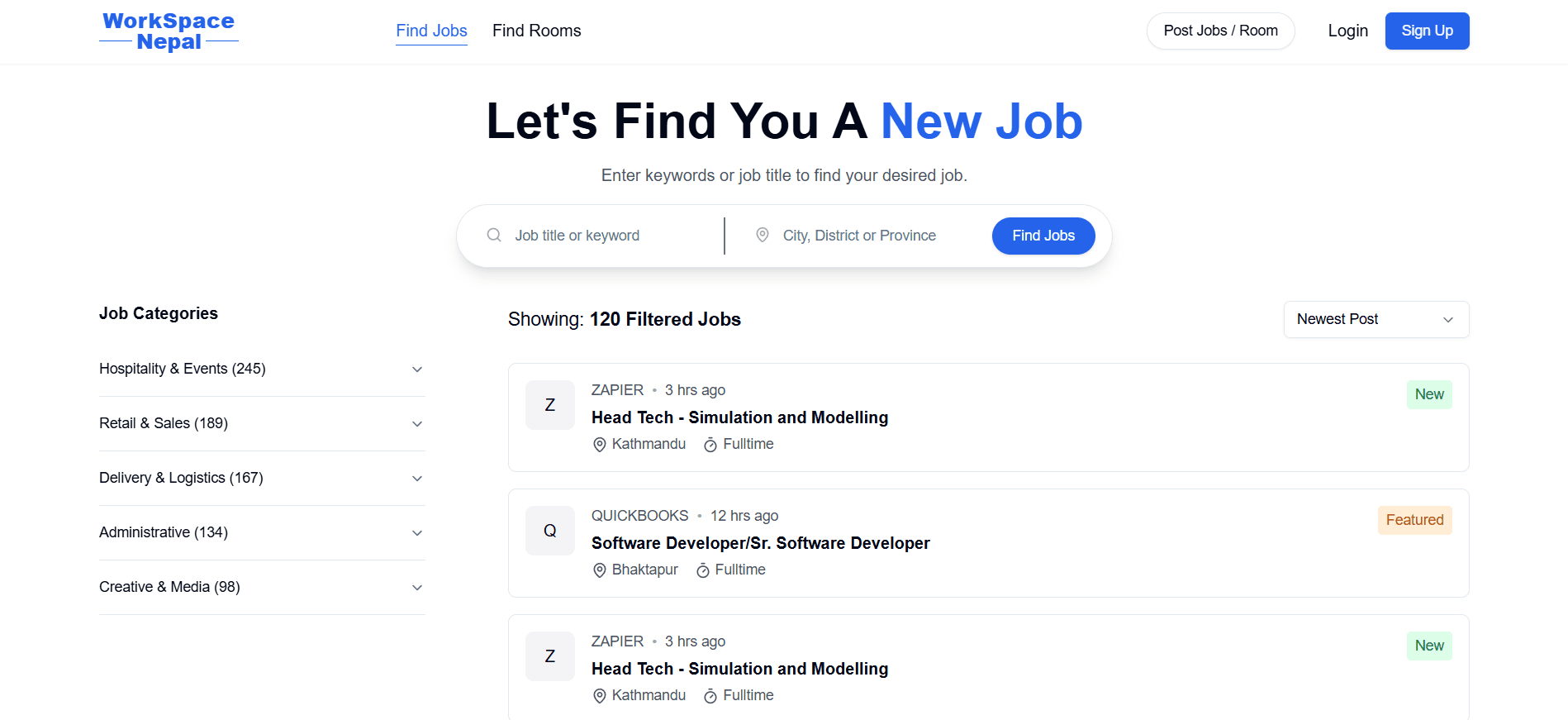Screen dimensions: 1568x720
Task: Expand the Administrative category chevron
Action: 417,533
